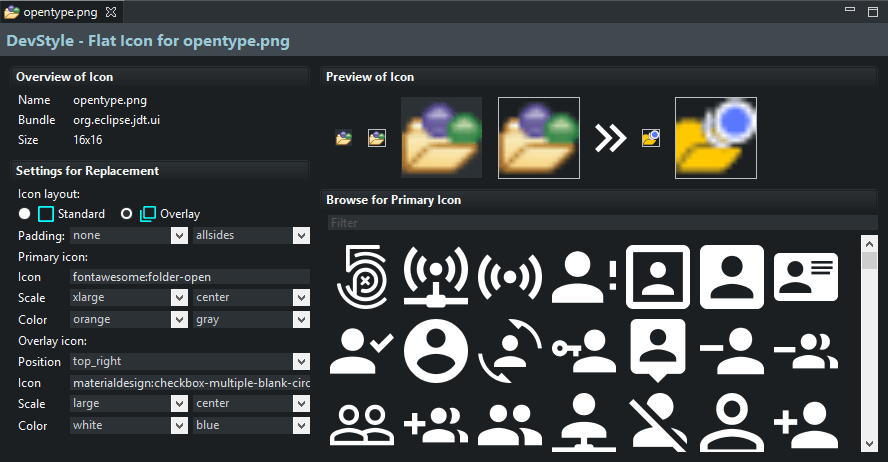This screenshot has width=888, height=462.
Task: Click the large yellow replacement icon preview
Action: pos(716,138)
